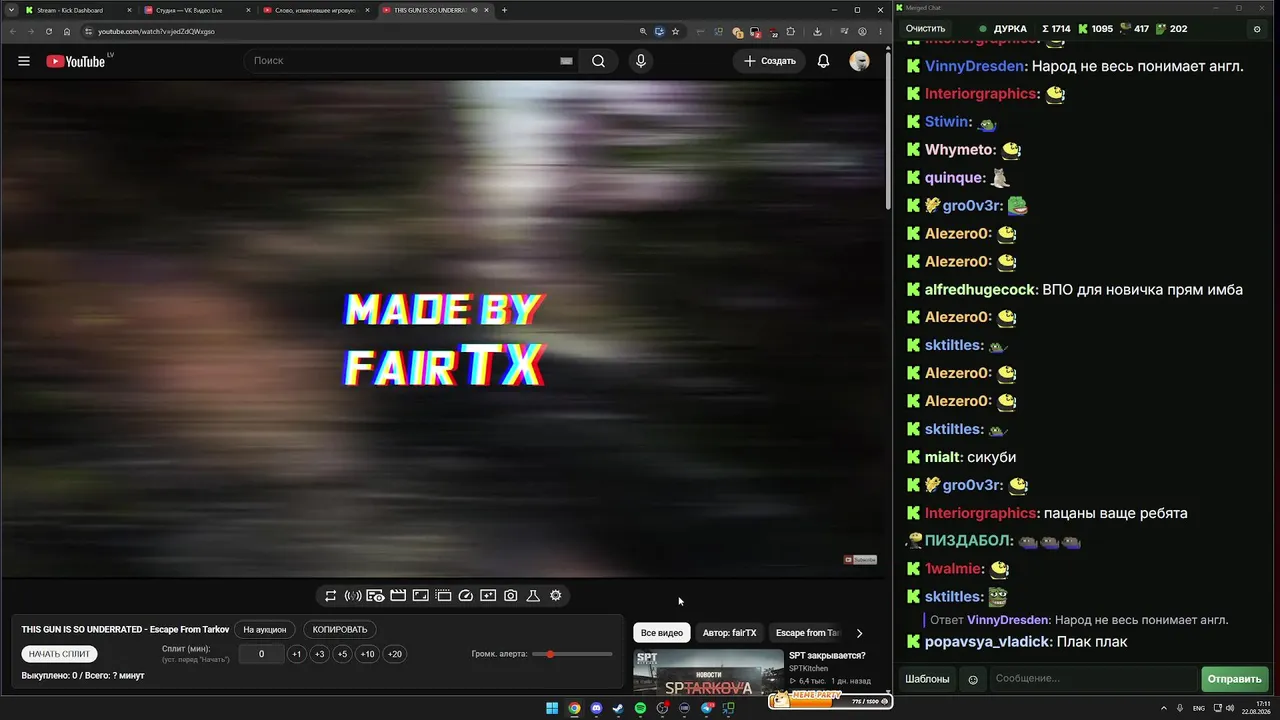Image resolution: width=1280 pixels, height=720 pixels.
Task: Click the flask icon in player toolbar
Action: point(533,596)
